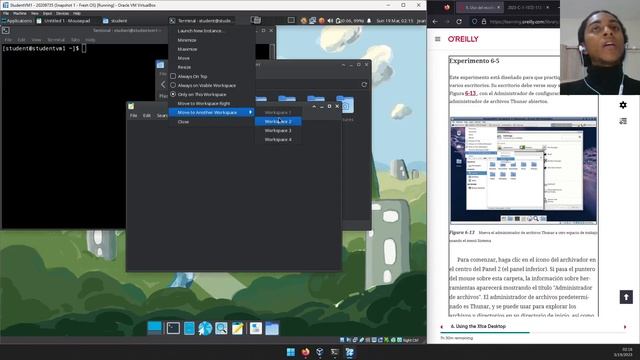Click the 6-13 figure link in text
The height and width of the screenshot is (360, 640).
[x=470, y=93]
